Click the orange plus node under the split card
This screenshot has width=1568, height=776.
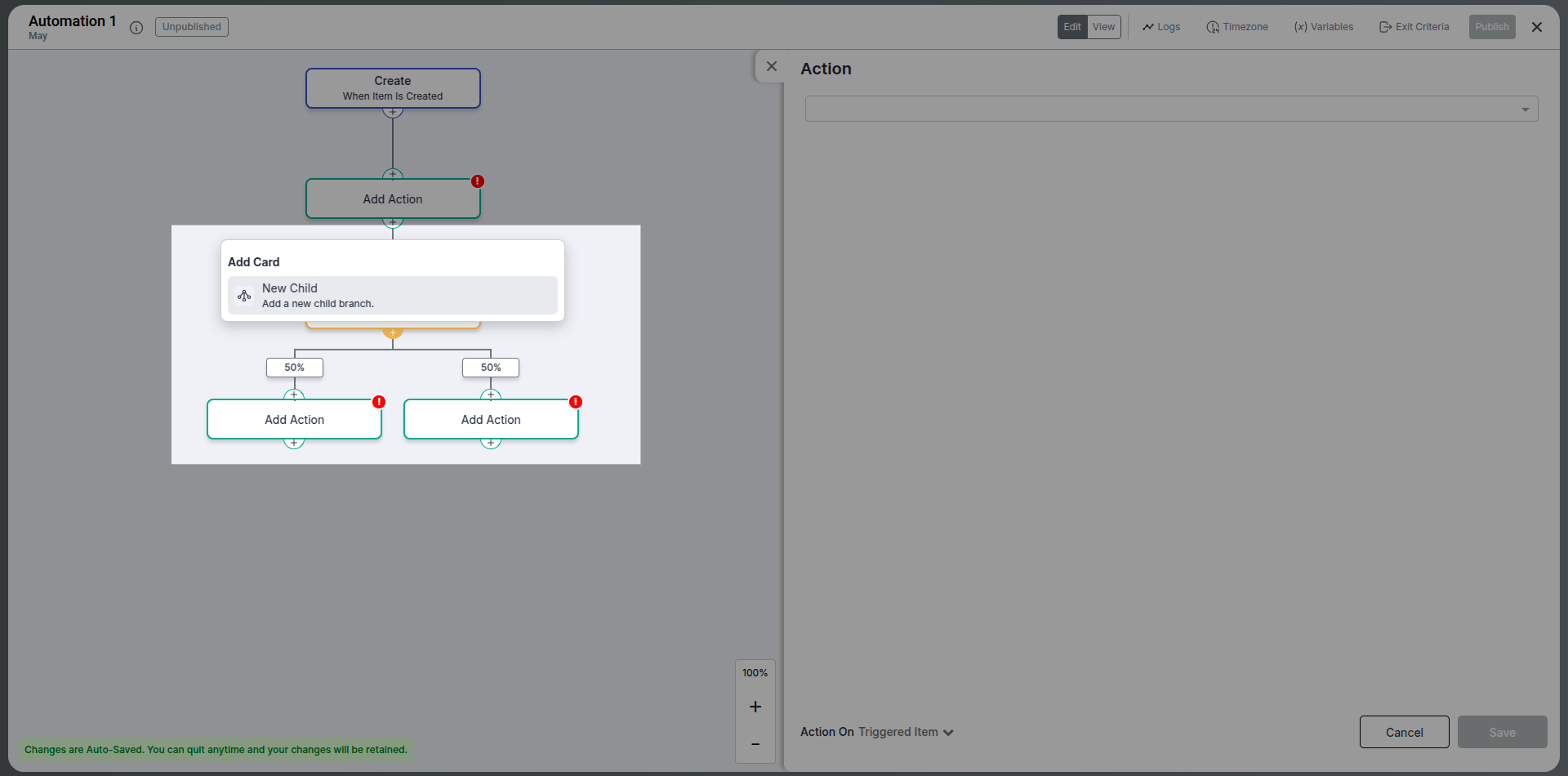[393, 333]
